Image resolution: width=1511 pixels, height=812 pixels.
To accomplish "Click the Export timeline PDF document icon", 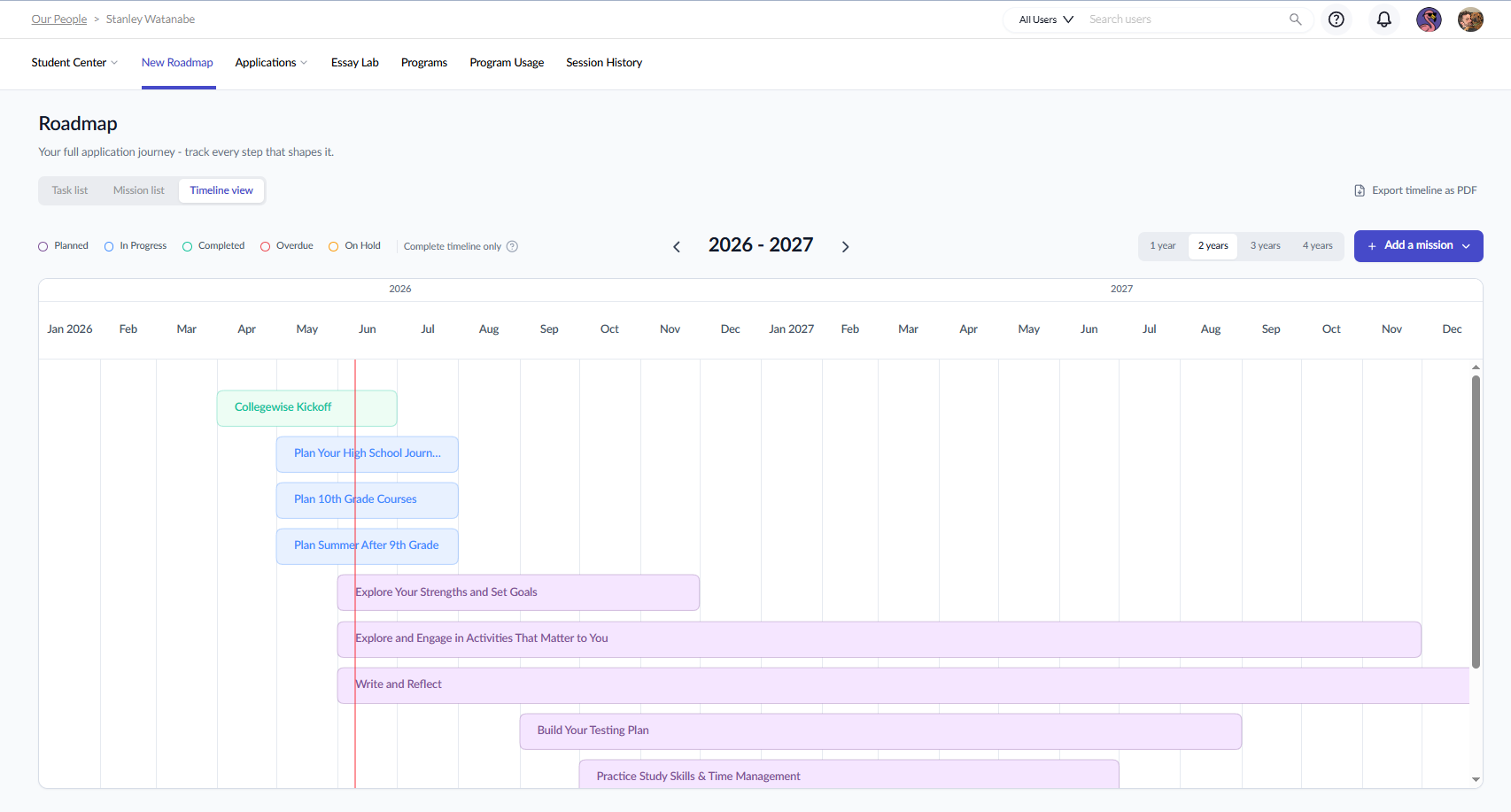I will coord(1360,190).
